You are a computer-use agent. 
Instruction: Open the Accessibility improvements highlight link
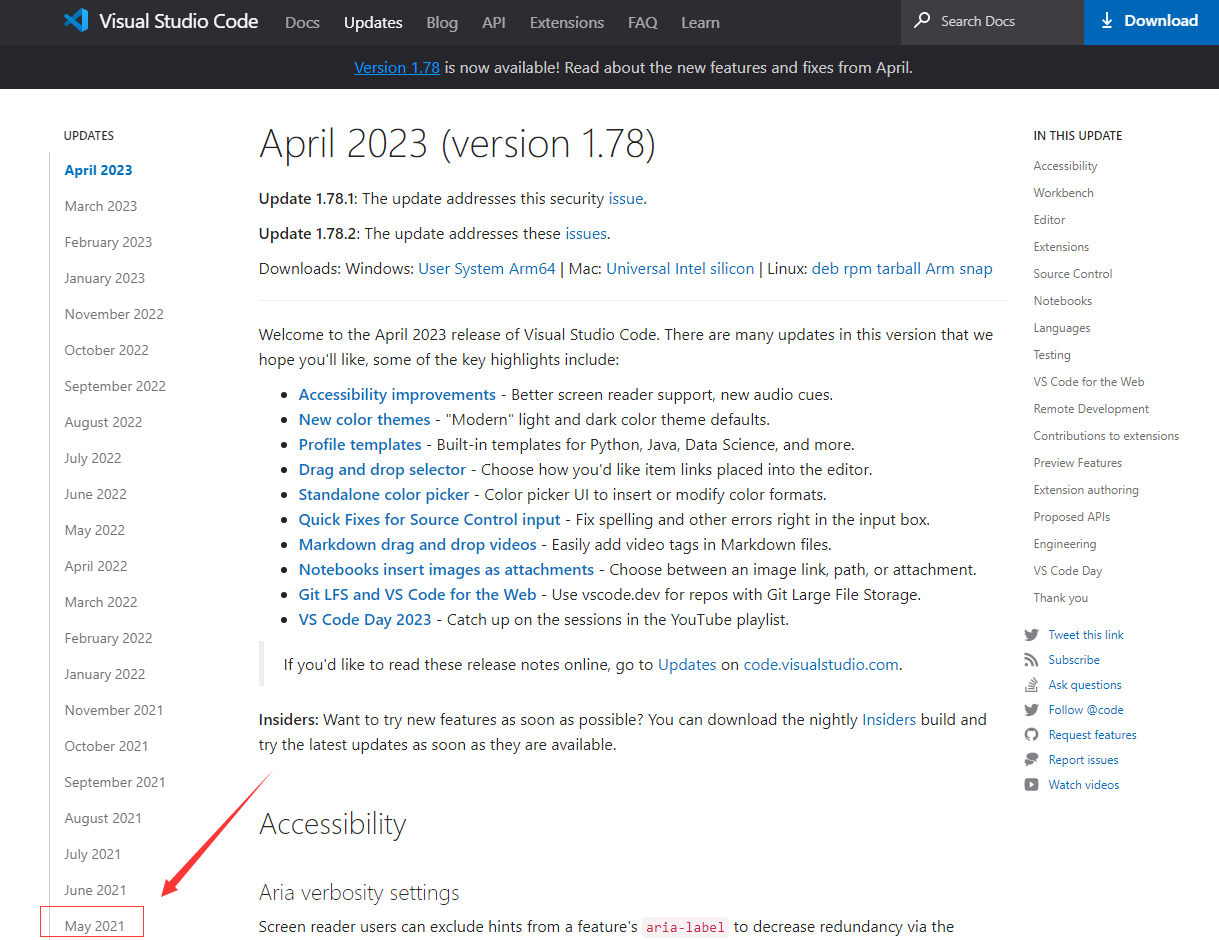[x=397, y=394]
